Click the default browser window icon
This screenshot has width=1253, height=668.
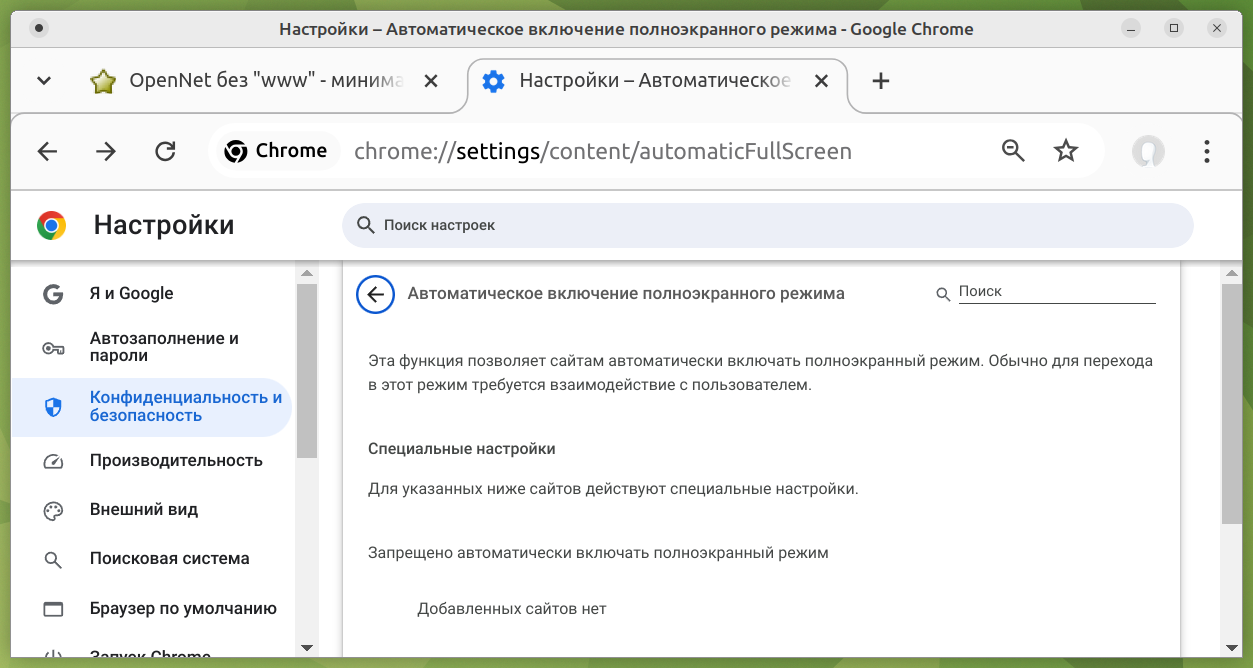pyautogui.click(x=53, y=609)
